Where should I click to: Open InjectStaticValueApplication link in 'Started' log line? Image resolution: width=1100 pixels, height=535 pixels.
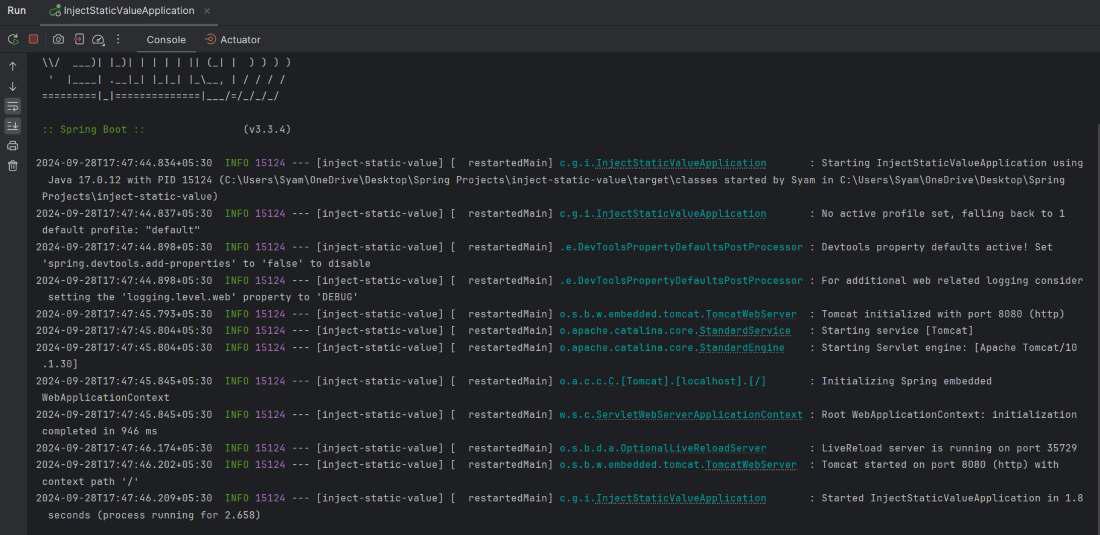pyautogui.click(x=680, y=499)
